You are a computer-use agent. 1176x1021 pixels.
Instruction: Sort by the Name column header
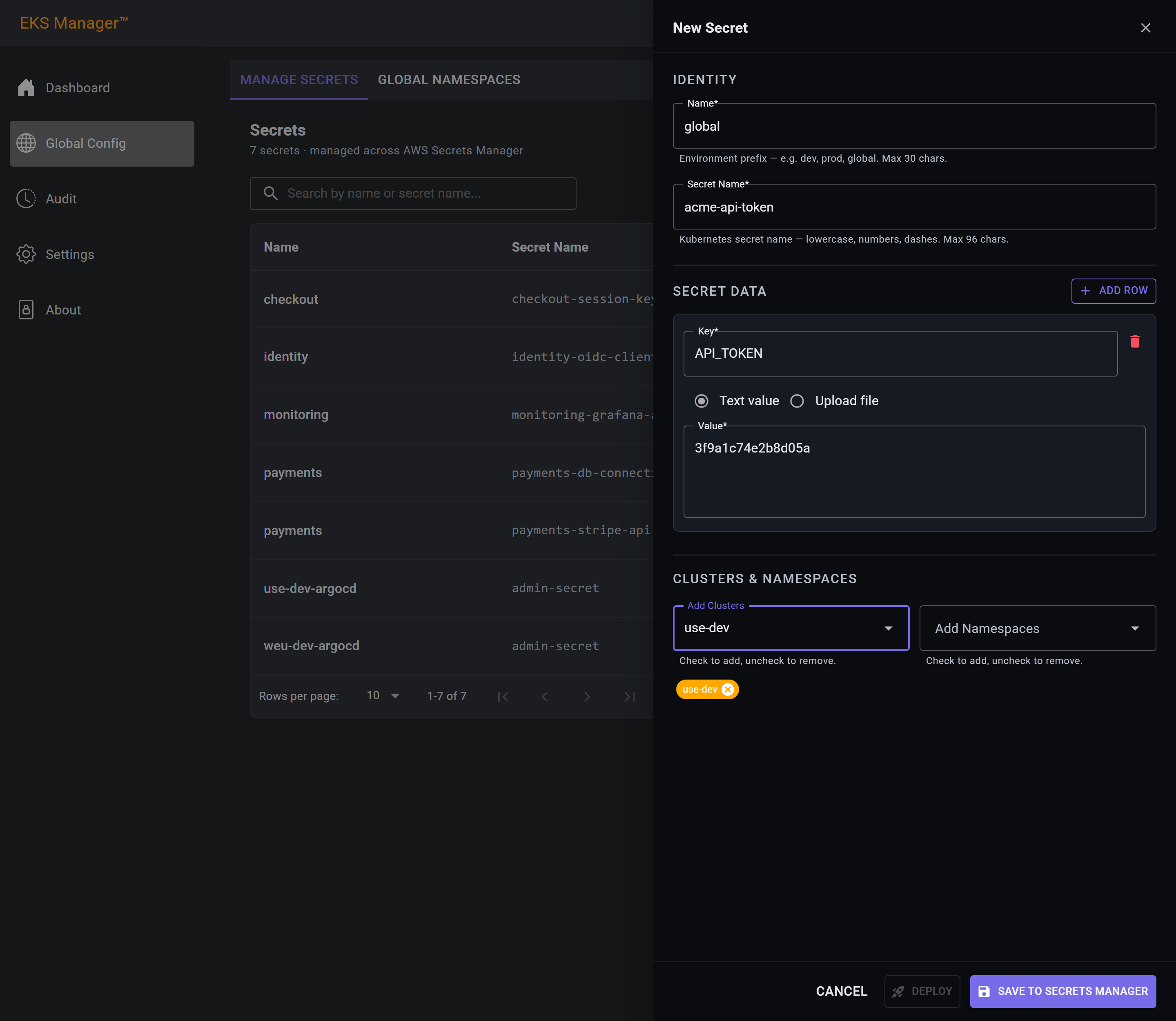[281, 247]
